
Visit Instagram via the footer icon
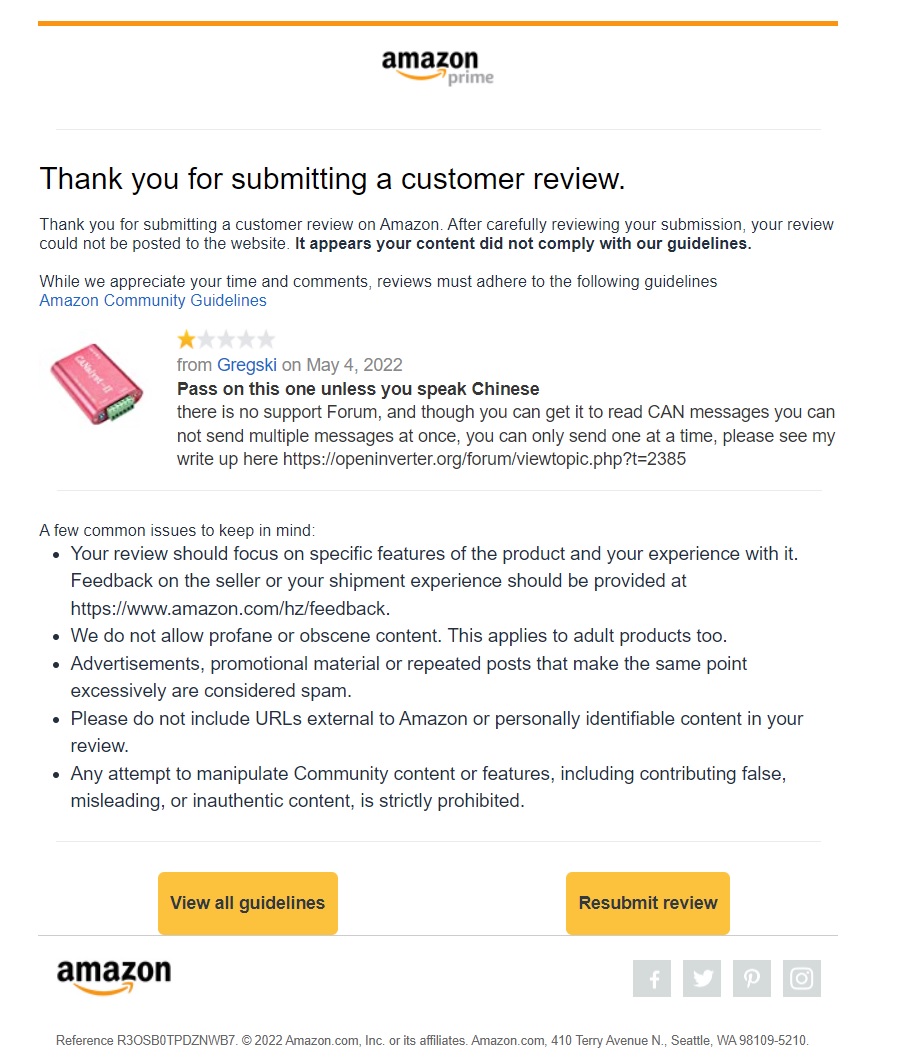click(x=801, y=979)
